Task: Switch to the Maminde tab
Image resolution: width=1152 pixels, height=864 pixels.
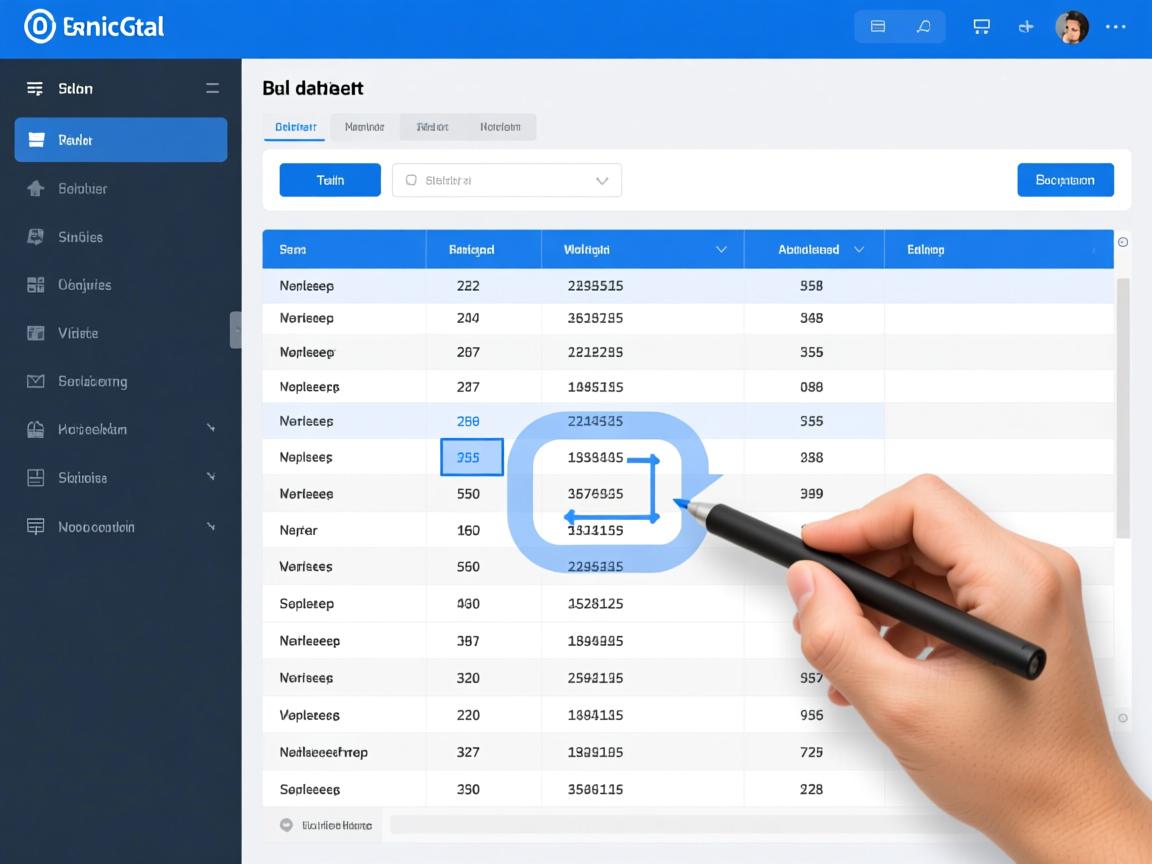Action: pos(364,127)
